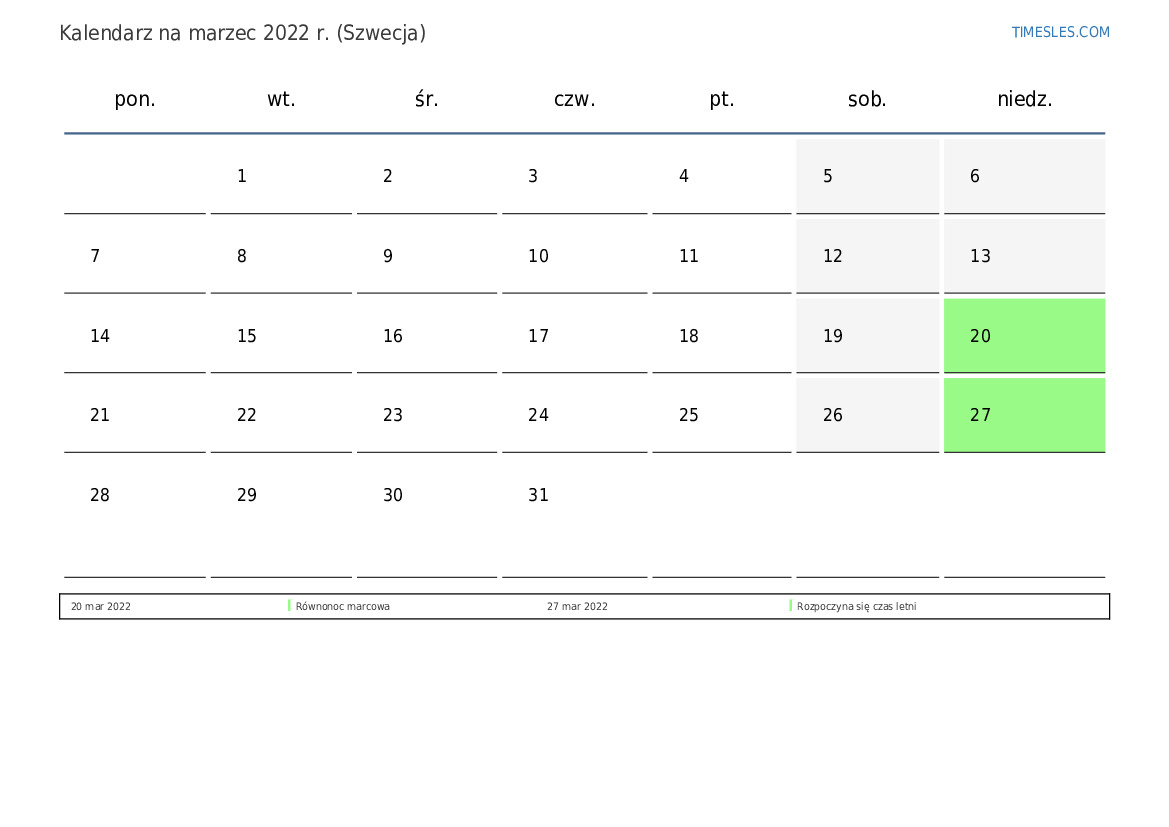Click the '27 mar 2022' legend date
1169x827 pixels.
[x=577, y=606]
